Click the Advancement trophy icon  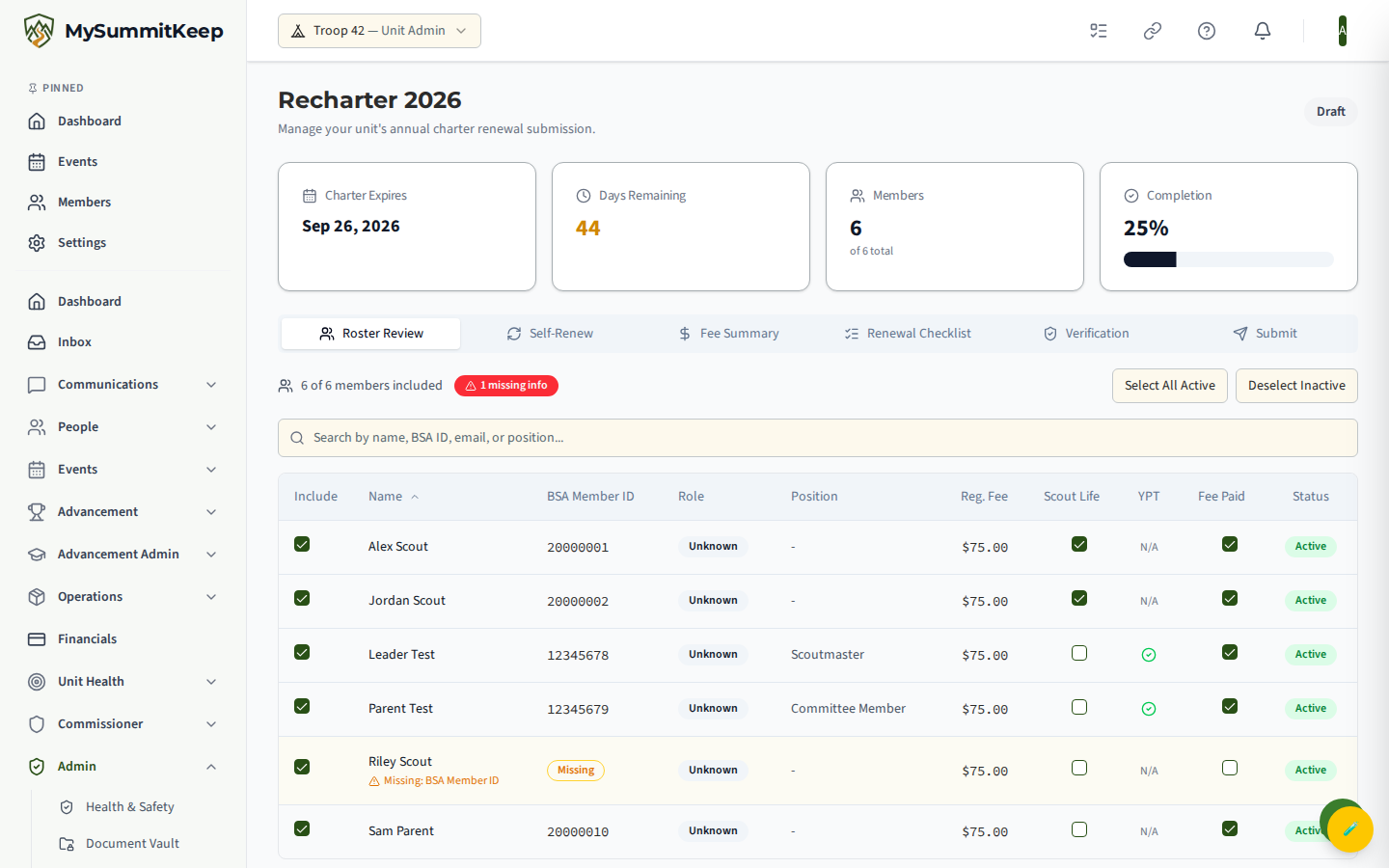tap(37, 511)
